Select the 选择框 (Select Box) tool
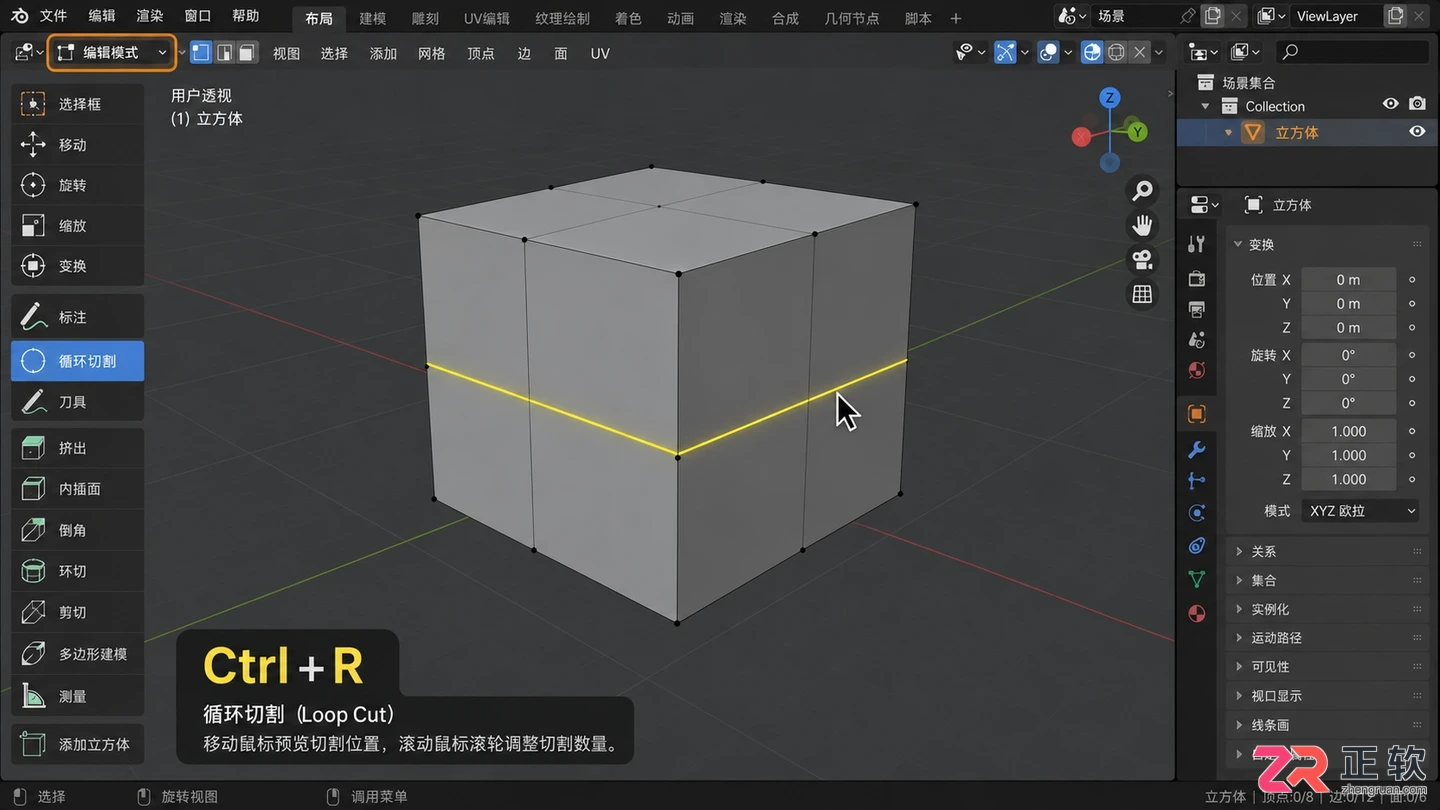 tap(77, 104)
